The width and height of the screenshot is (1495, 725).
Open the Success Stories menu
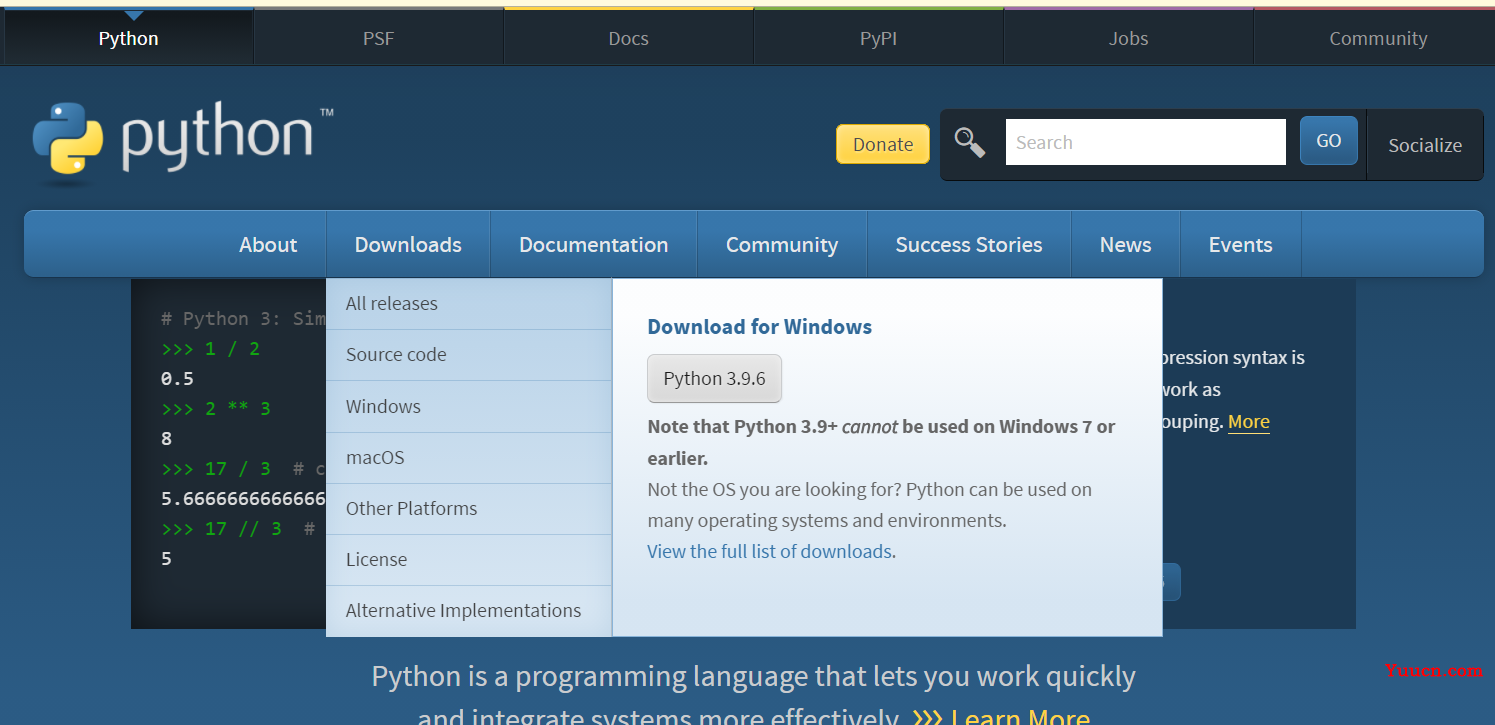click(x=969, y=244)
